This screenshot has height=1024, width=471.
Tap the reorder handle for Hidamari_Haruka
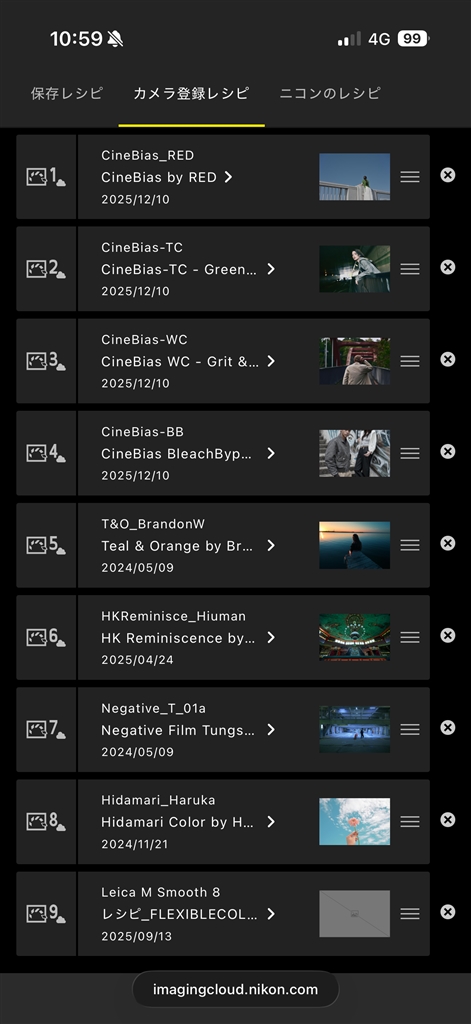pos(410,822)
